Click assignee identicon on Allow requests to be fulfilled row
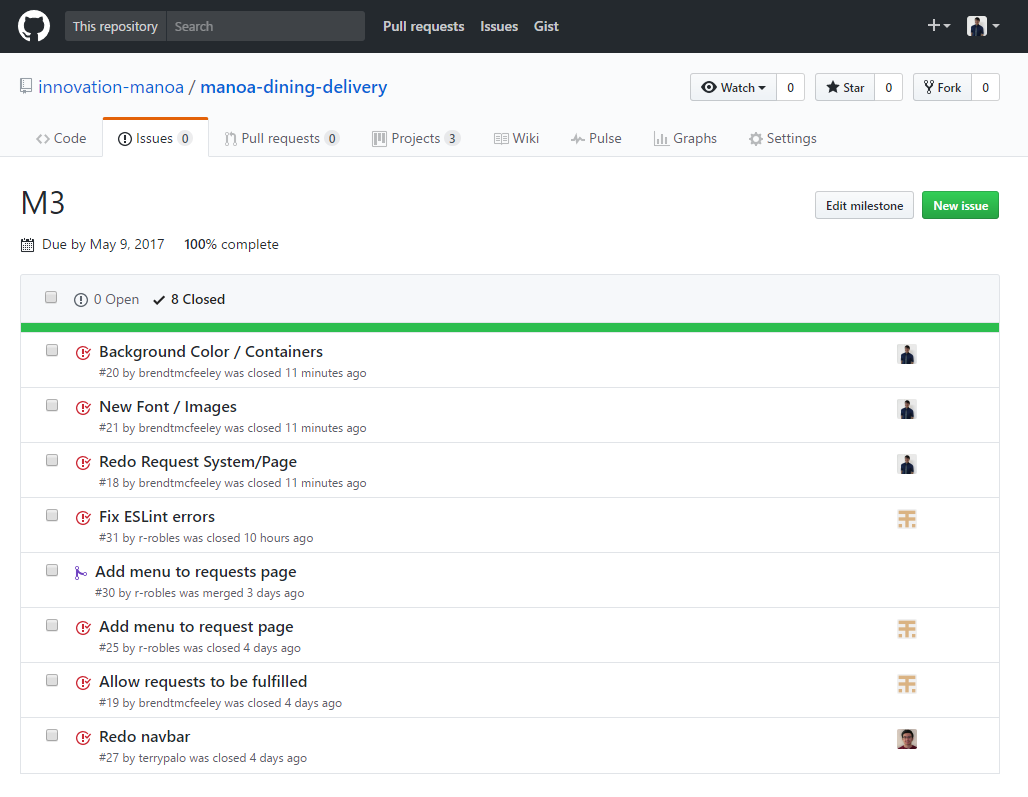Viewport: 1028px width, 797px height. coord(907,684)
